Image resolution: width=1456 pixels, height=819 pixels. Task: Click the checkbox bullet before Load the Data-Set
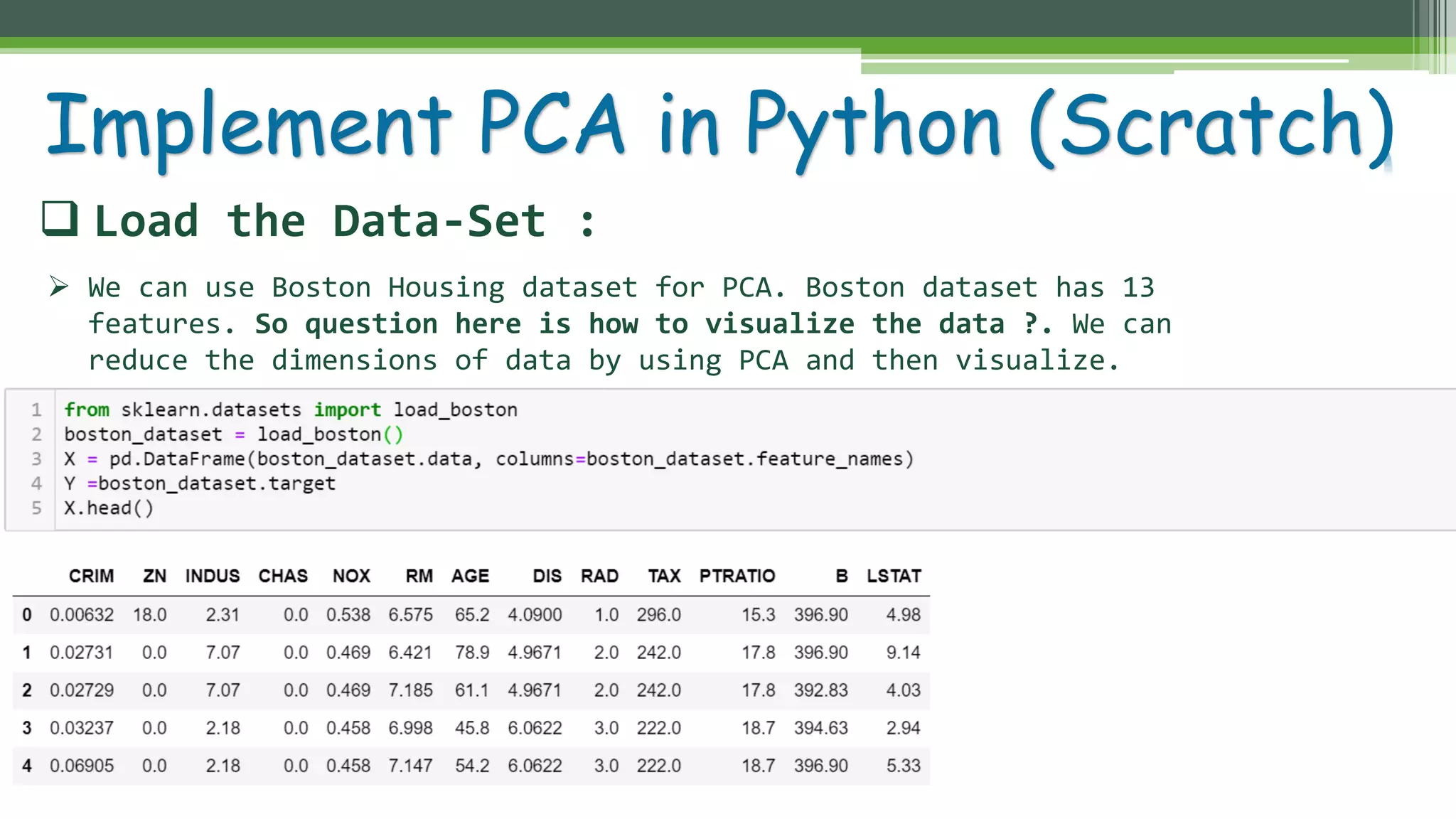[x=60, y=218]
